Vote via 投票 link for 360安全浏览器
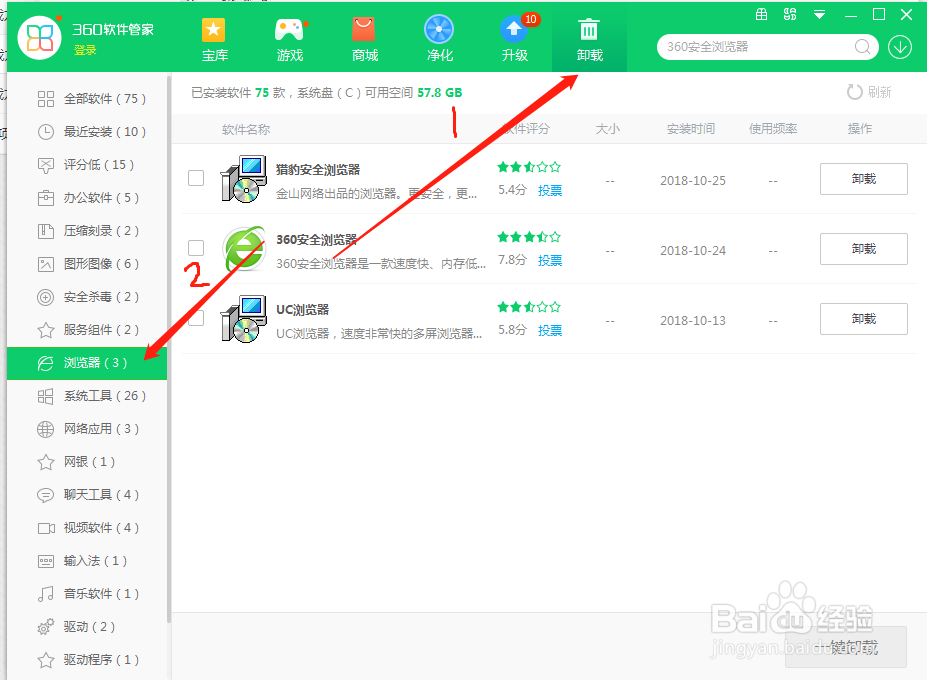Screen dimensions: 927x680 (549, 260)
